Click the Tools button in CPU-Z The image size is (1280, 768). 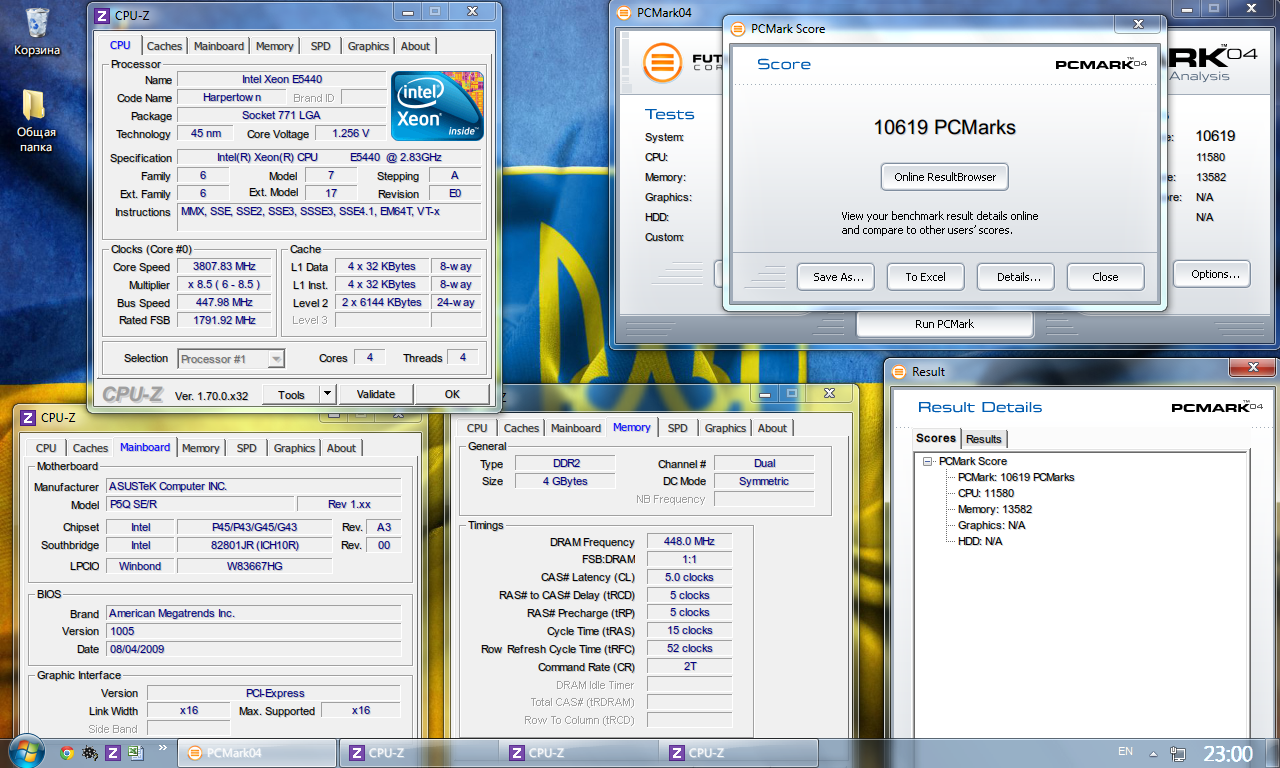(x=291, y=394)
